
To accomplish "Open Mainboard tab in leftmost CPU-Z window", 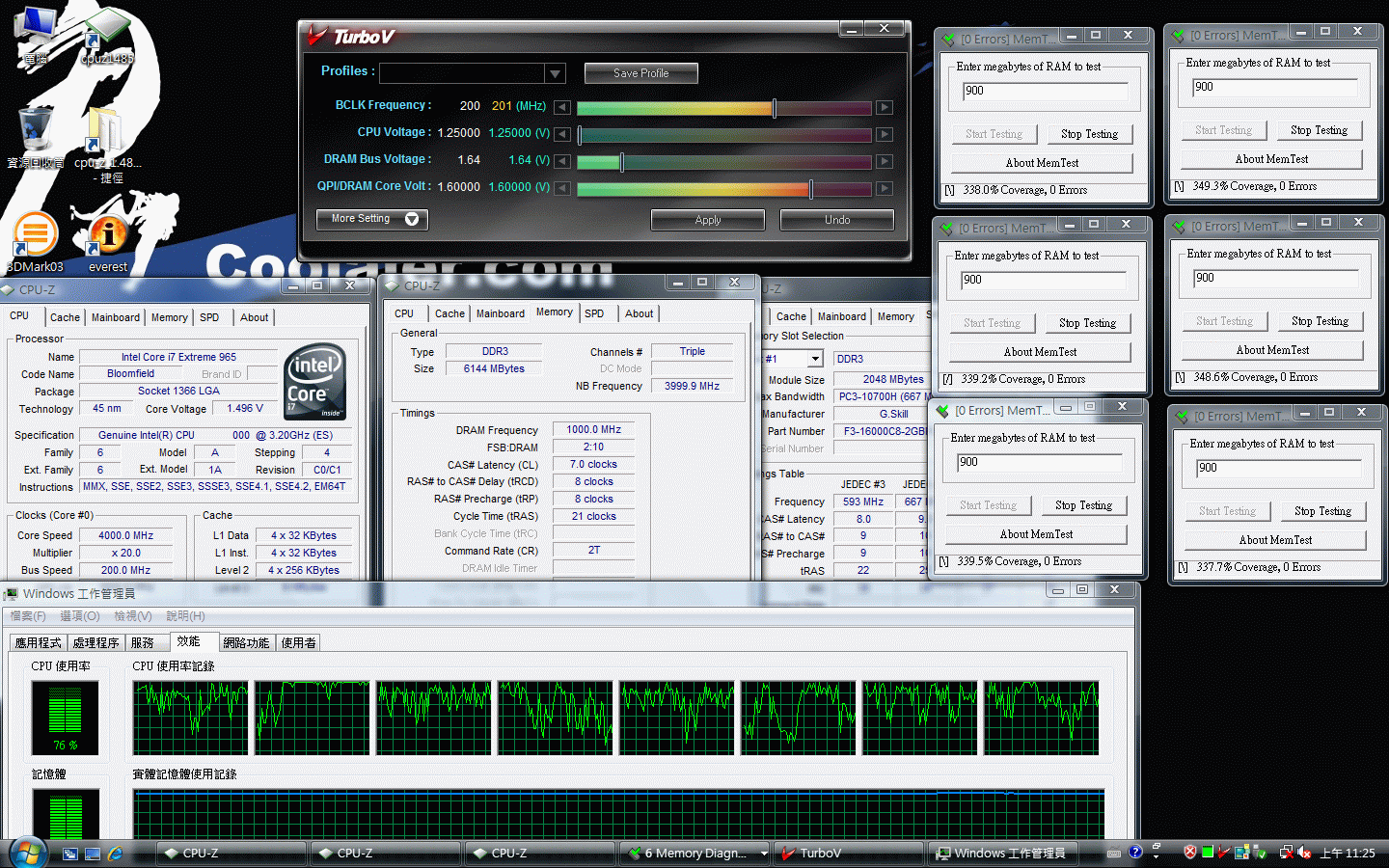I will coord(116,317).
